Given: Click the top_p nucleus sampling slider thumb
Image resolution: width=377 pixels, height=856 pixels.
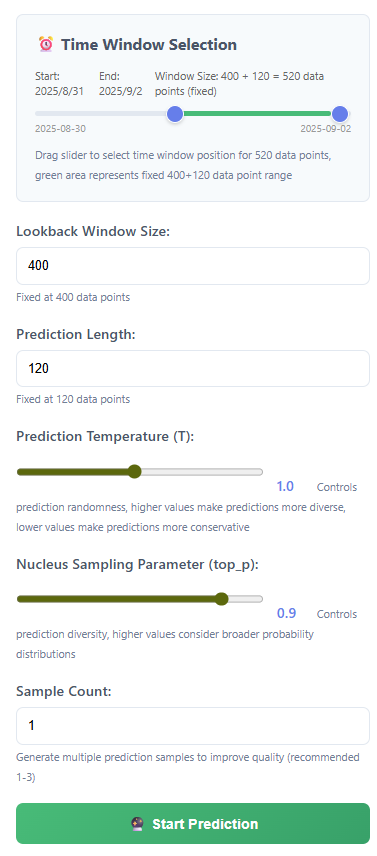Looking at the screenshot, I should [x=221, y=599].
